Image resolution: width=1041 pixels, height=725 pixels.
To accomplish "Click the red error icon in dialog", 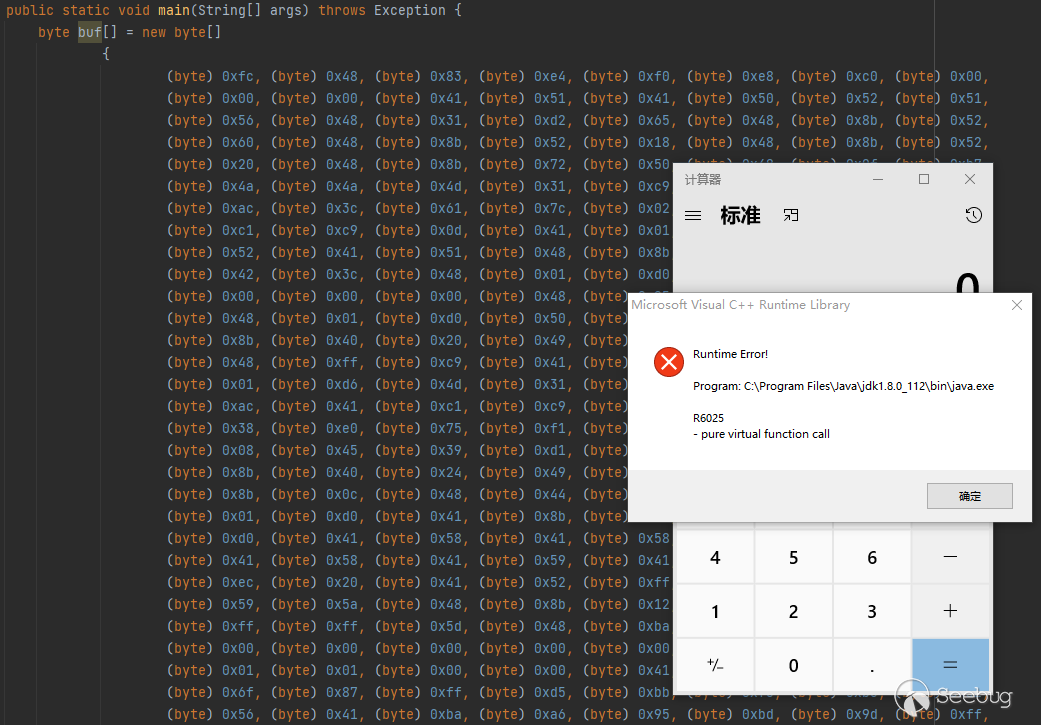I will click(669, 362).
